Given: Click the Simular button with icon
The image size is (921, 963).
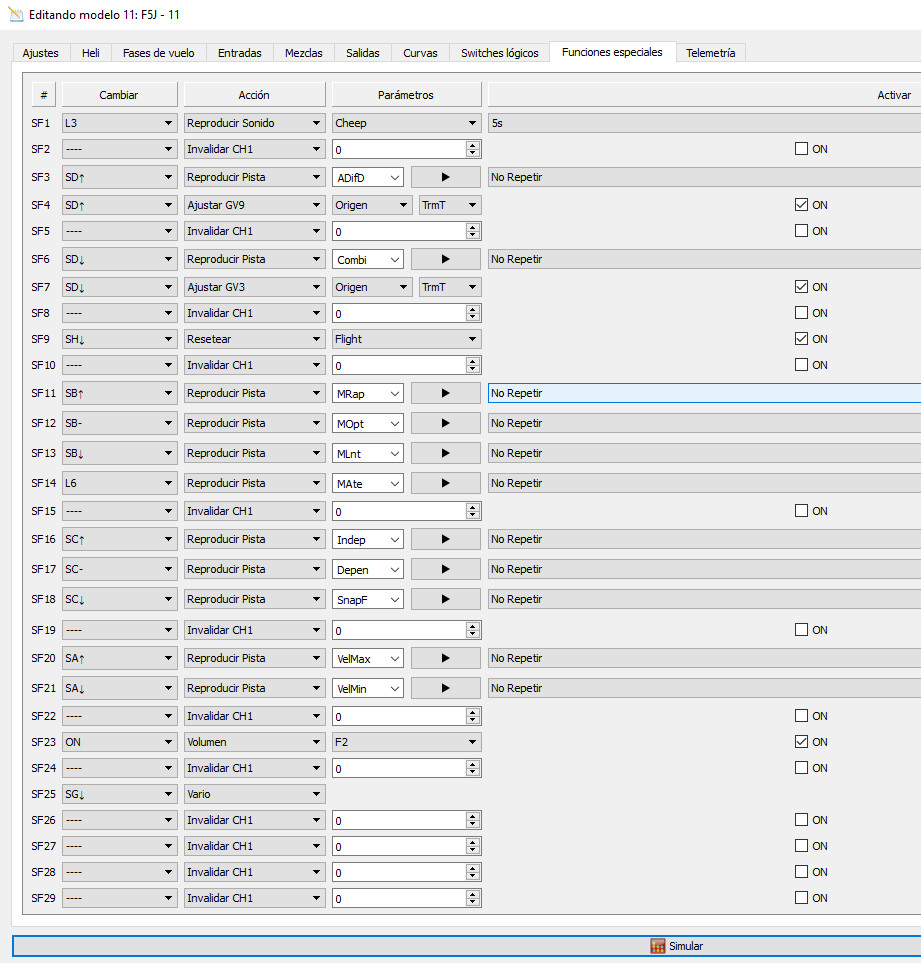Looking at the screenshot, I should [x=677, y=946].
